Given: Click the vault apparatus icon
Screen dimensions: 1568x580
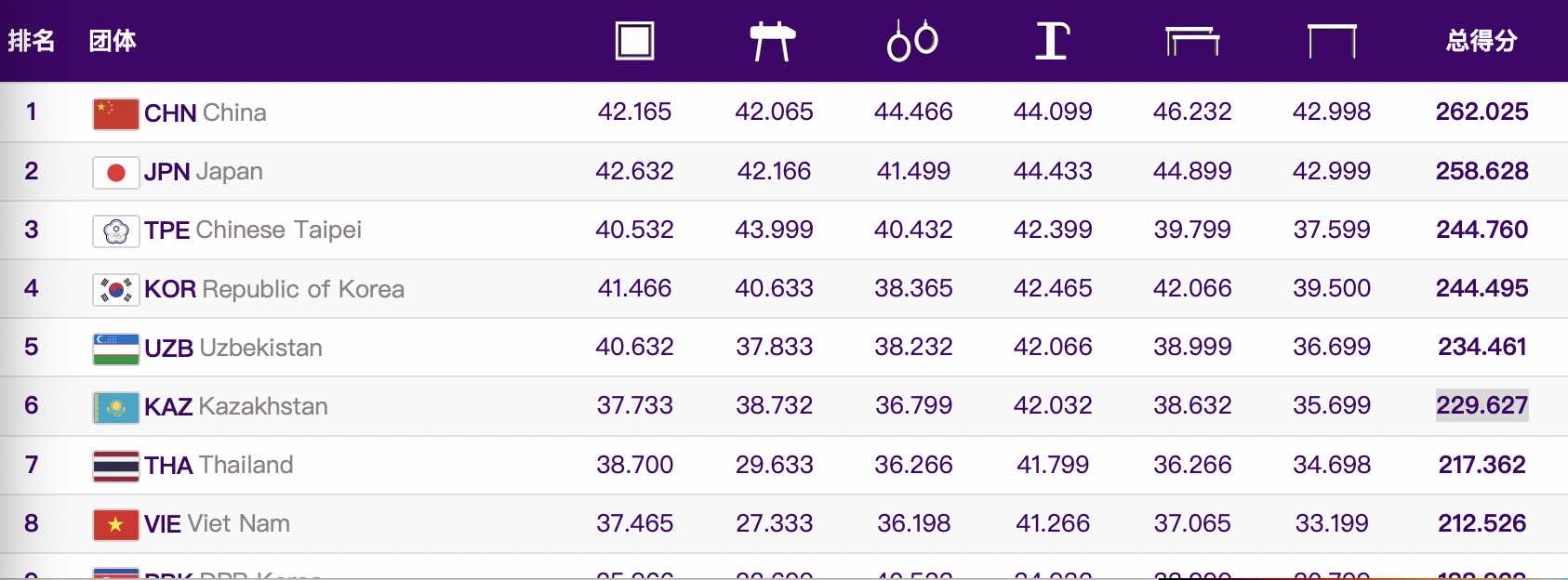Looking at the screenshot, I should tap(1052, 41).
